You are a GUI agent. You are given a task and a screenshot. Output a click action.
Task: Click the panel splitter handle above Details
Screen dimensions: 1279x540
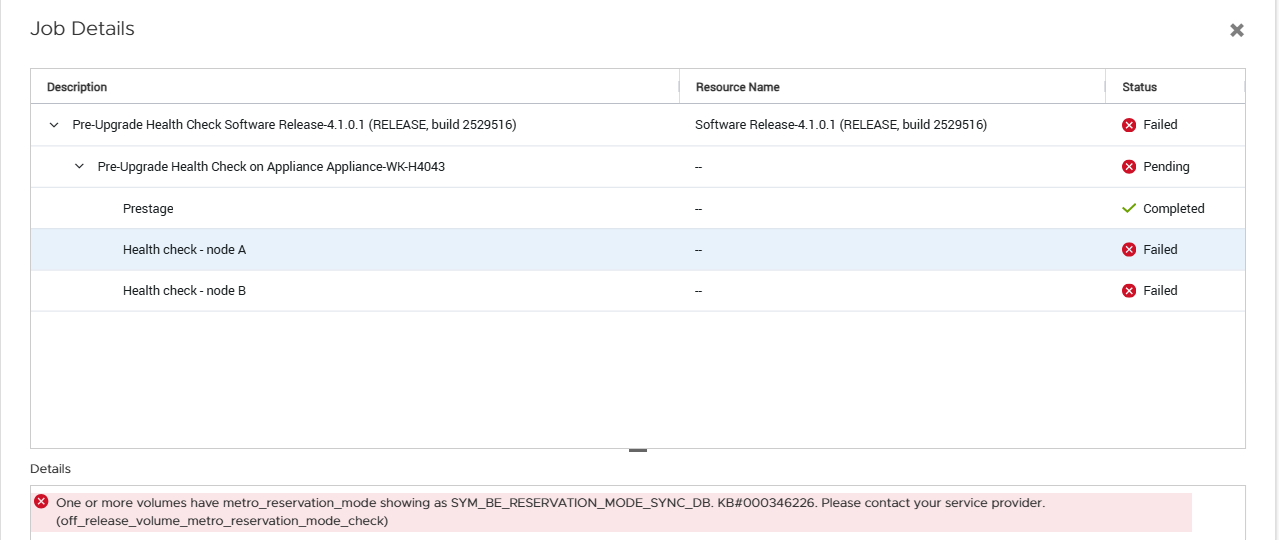[638, 451]
